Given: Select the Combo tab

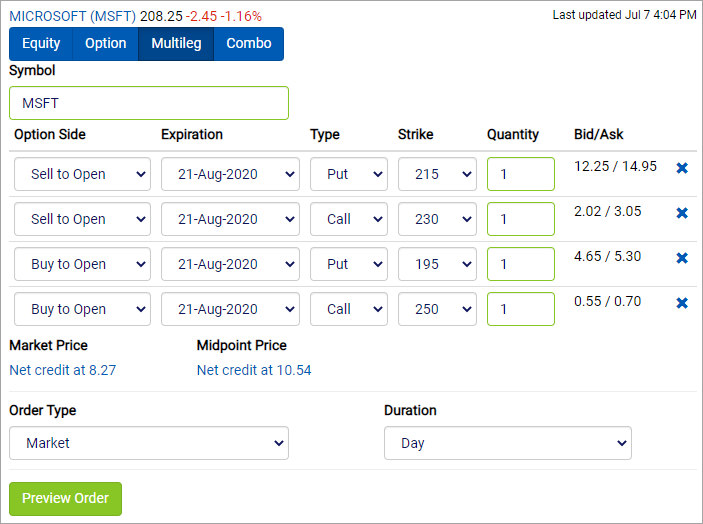Looking at the screenshot, I should pyautogui.click(x=249, y=43).
